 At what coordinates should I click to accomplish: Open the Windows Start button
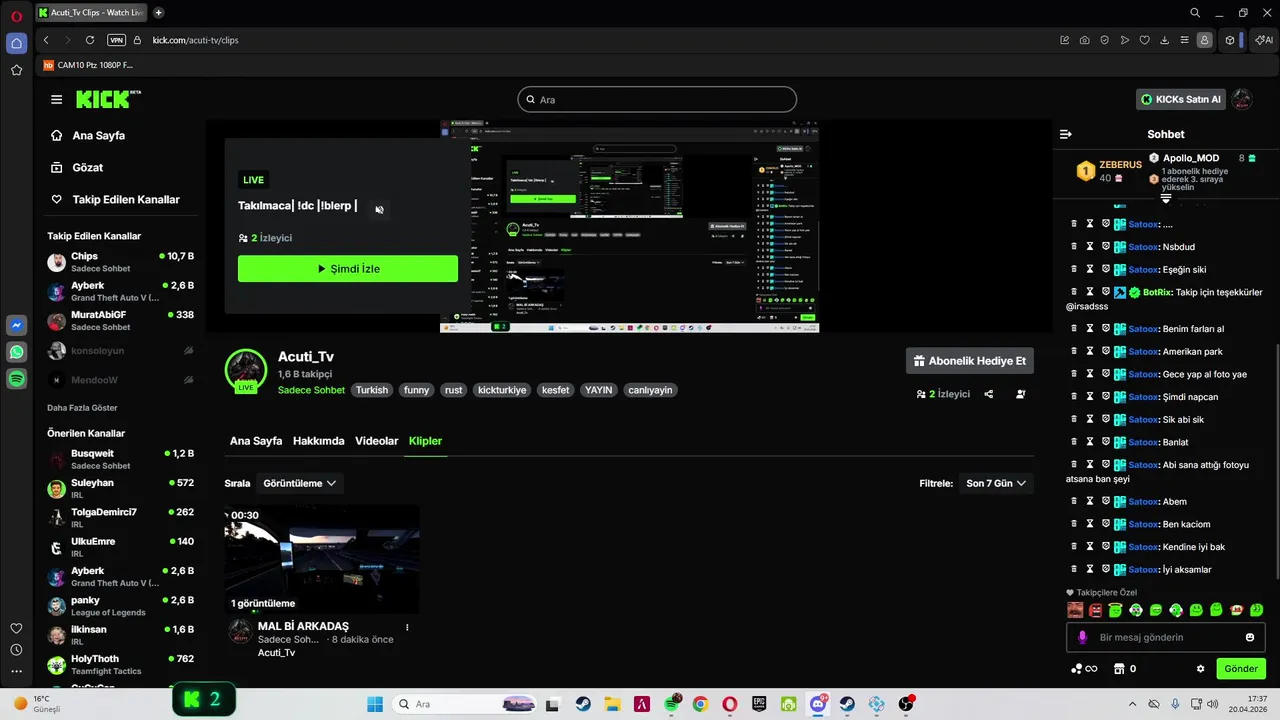(375, 704)
